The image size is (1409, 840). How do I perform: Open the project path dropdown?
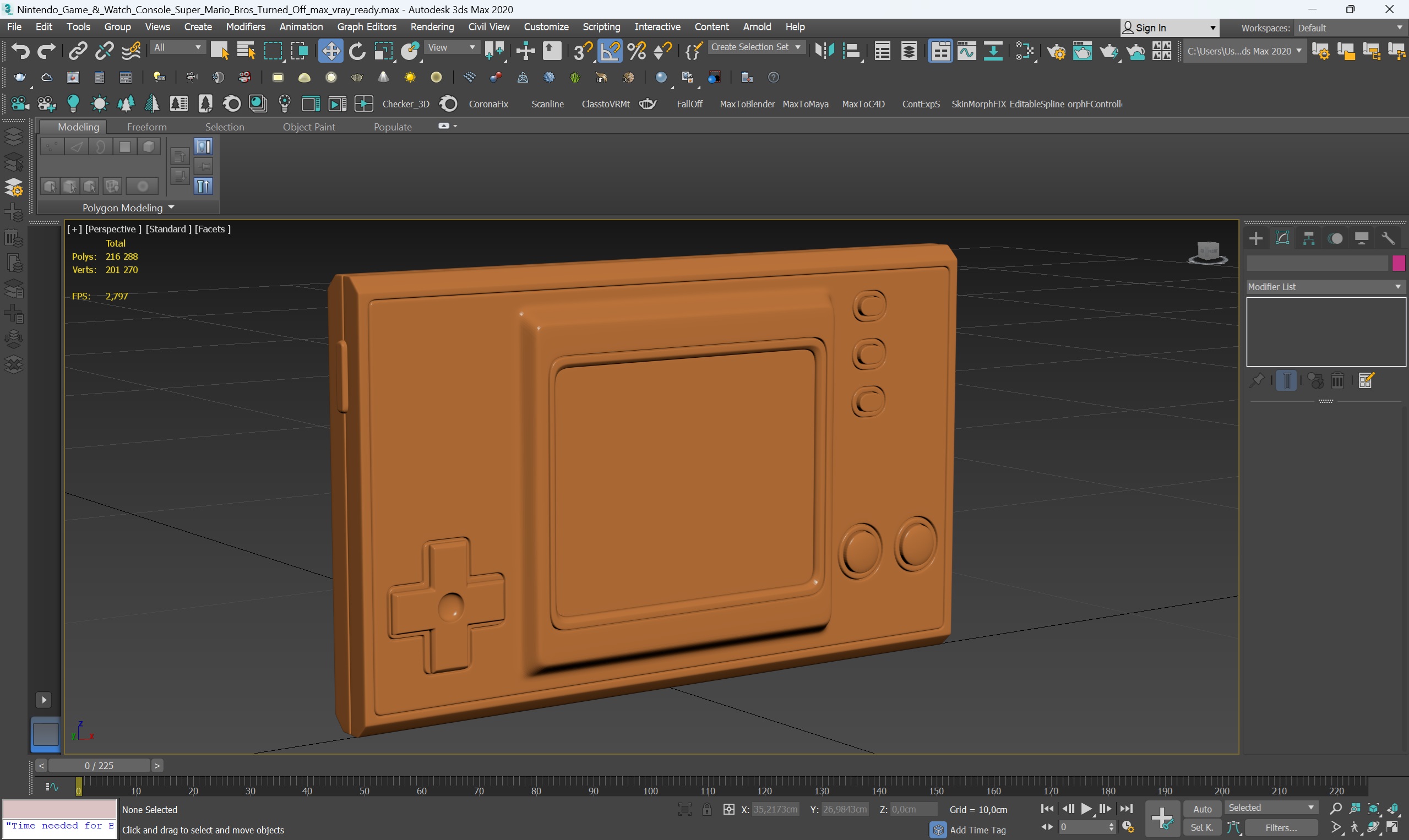click(1244, 51)
